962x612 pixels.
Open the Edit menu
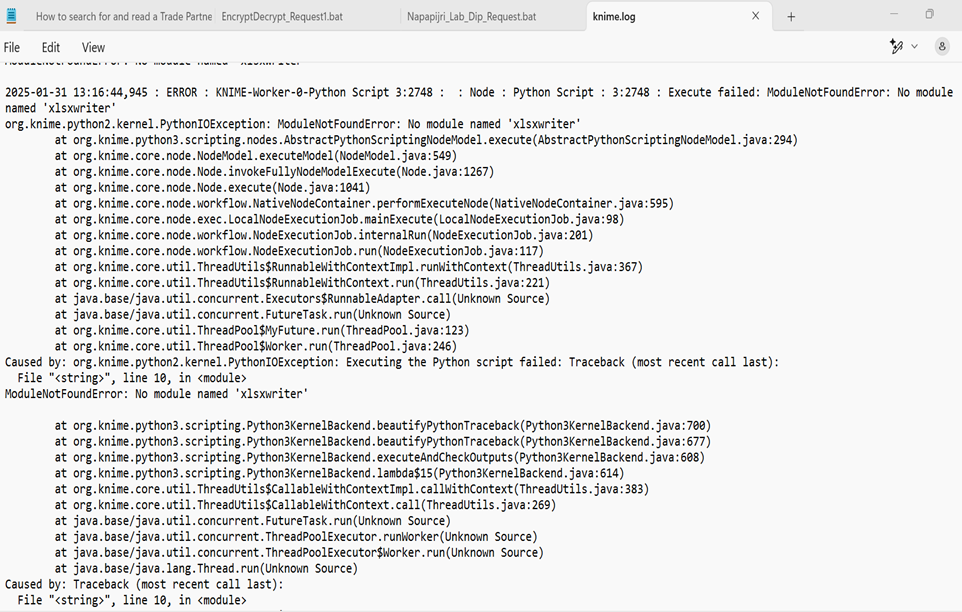[x=51, y=47]
